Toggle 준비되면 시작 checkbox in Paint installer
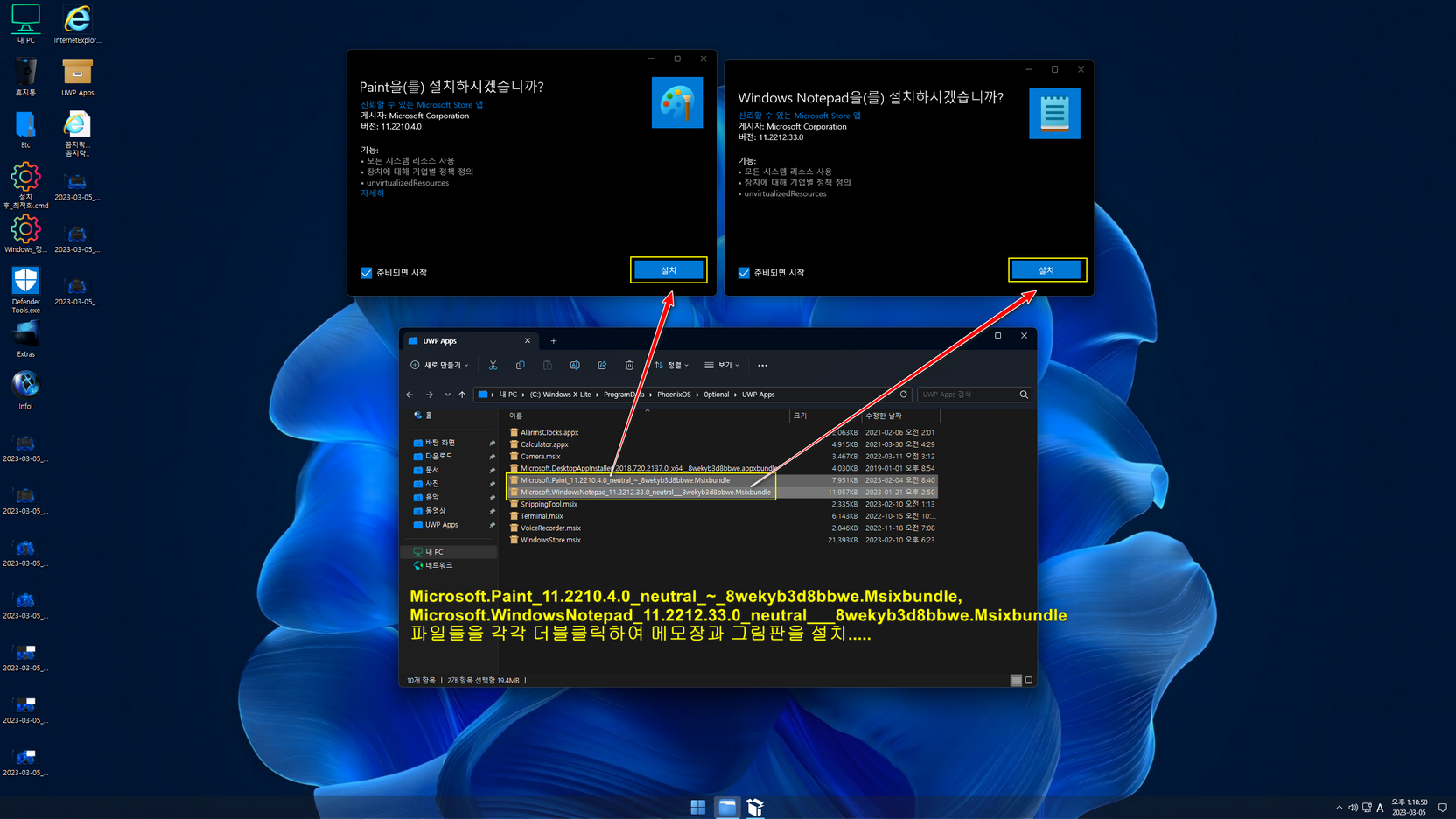 (x=366, y=273)
